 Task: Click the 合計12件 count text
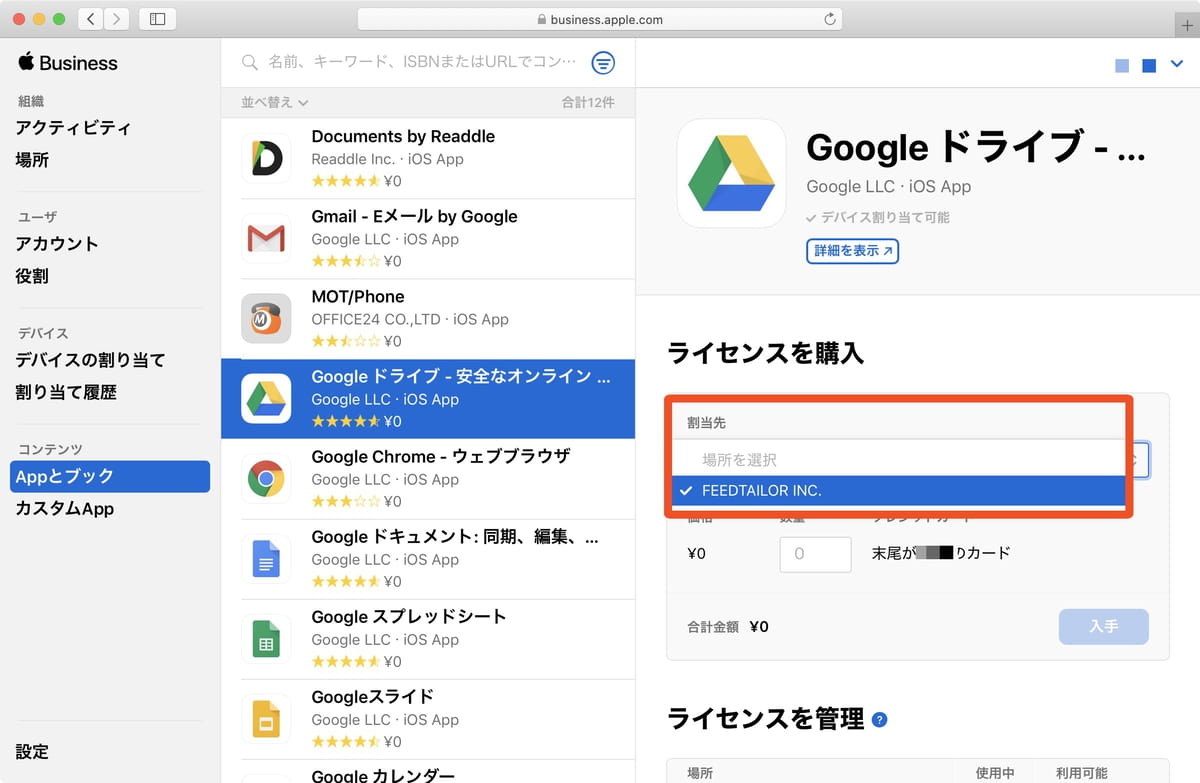(x=588, y=102)
